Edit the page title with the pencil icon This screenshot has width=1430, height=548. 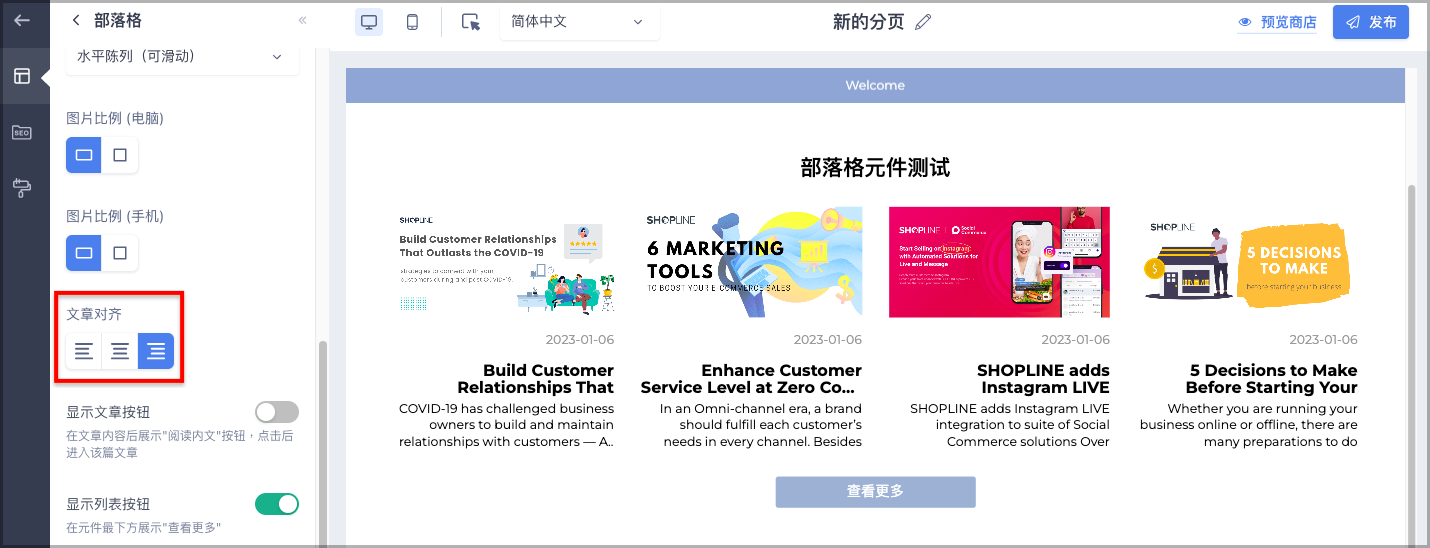coord(923,22)
